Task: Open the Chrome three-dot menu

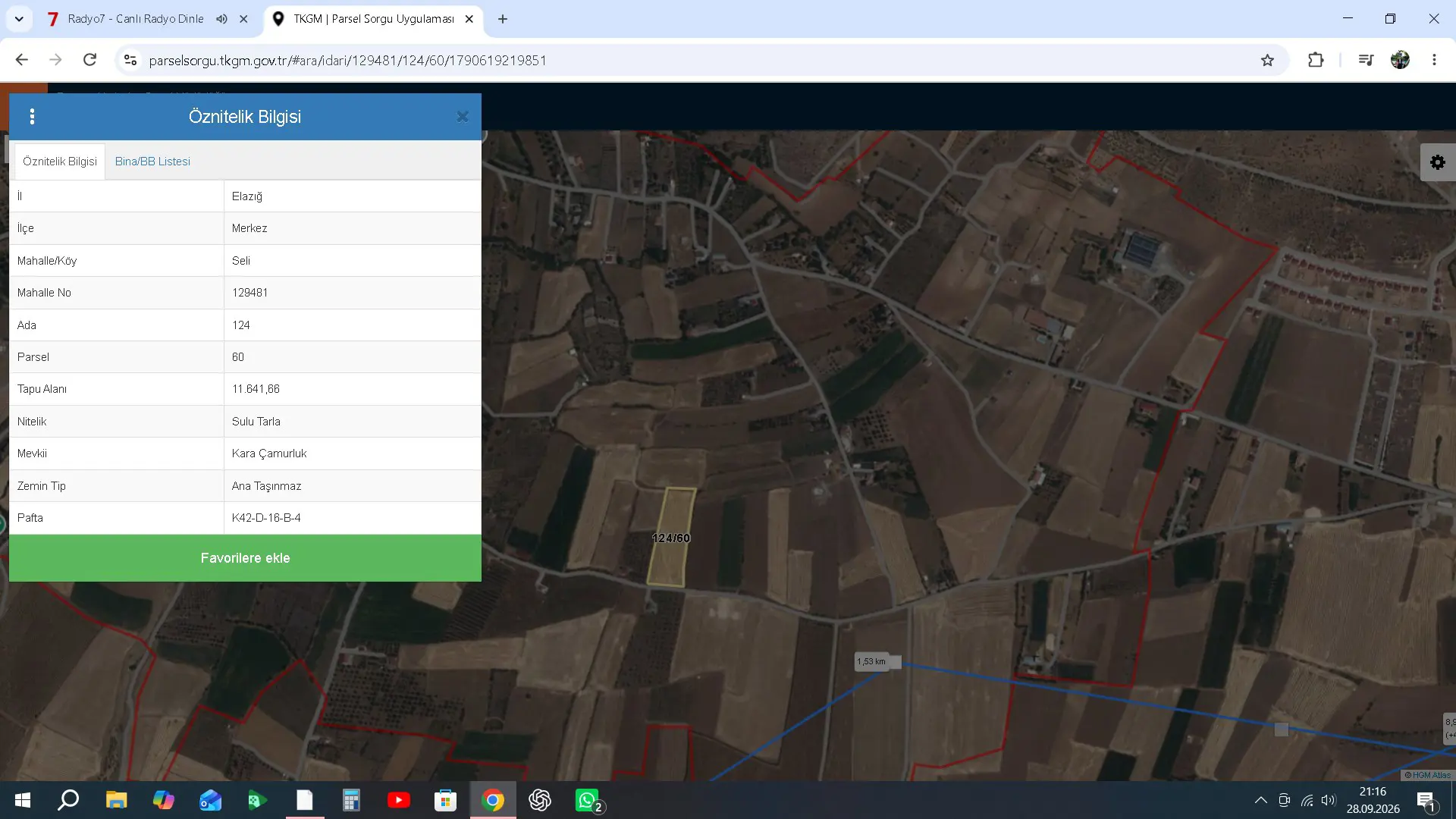Action: 1434,60
